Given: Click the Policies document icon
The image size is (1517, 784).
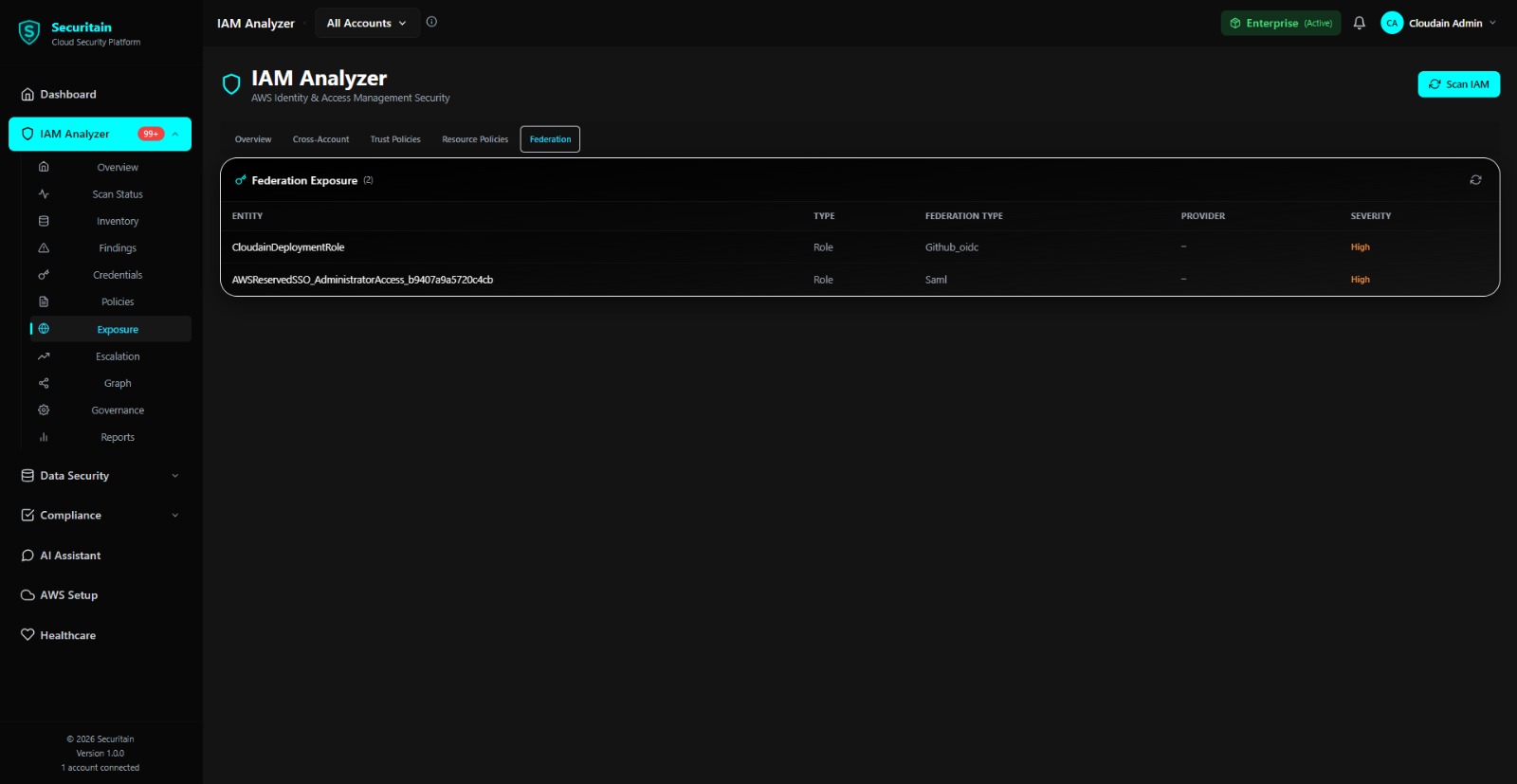Looking at the screenshot, I should [44, 301].
